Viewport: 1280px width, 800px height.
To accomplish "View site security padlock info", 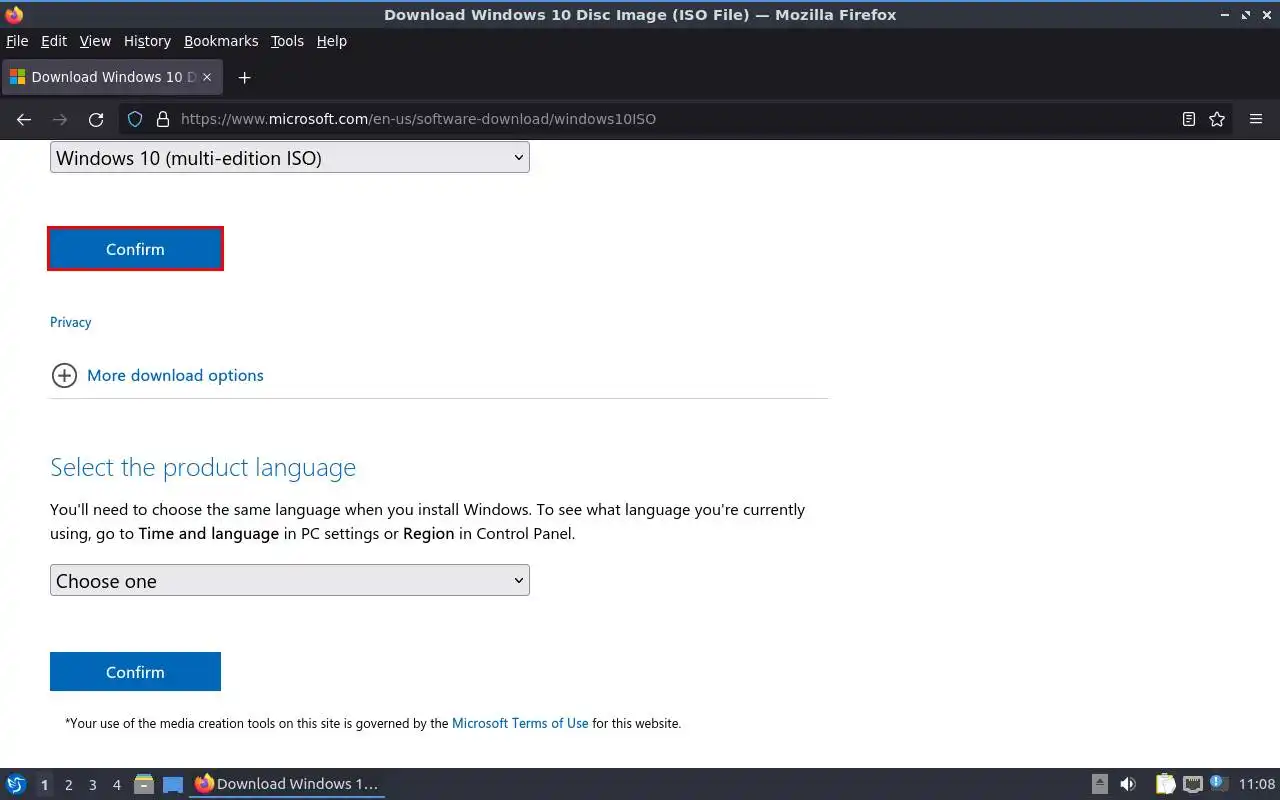I will [163, 119].
